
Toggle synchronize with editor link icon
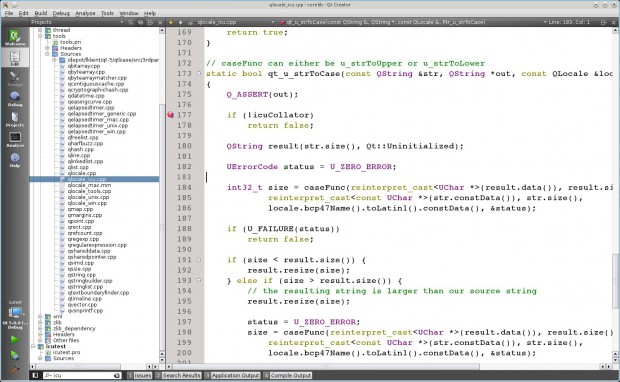click(x=140, y=23)
